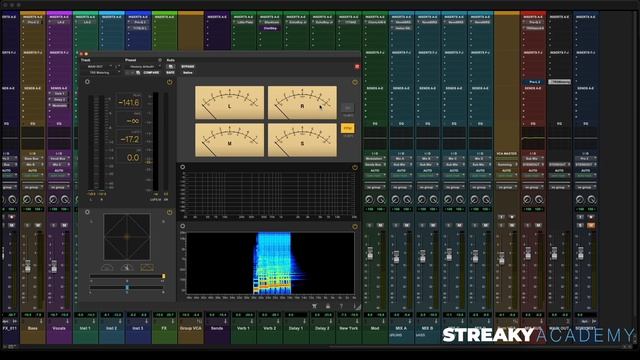The image size is (640, 360).
Task: Mute the Bass track
Action: (38, 225)
